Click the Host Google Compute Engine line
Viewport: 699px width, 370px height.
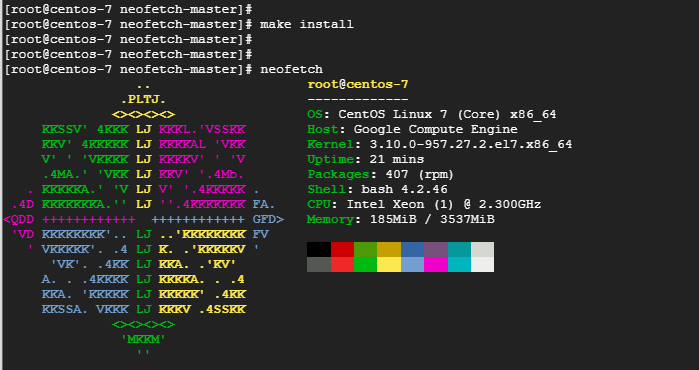click(x=412, y=130)
